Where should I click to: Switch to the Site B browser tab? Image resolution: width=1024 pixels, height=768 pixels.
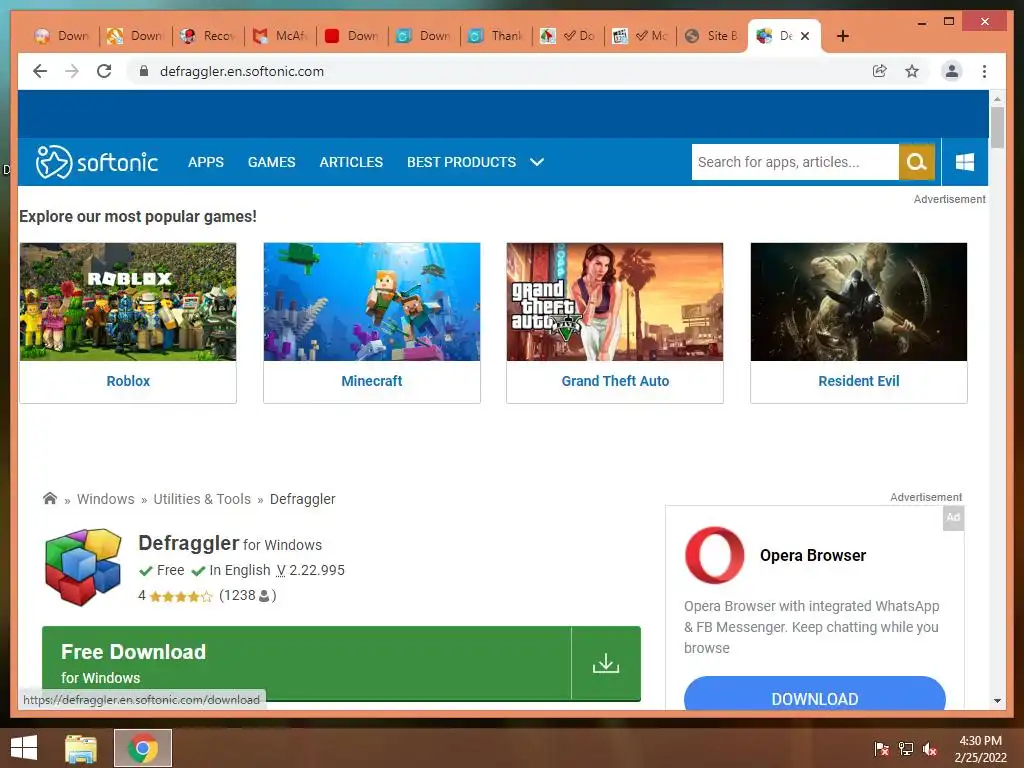click(x=712, y=36)
